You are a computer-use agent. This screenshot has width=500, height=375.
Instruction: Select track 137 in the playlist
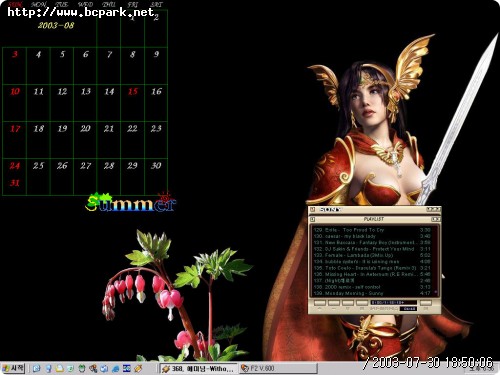tap(372, 281)
